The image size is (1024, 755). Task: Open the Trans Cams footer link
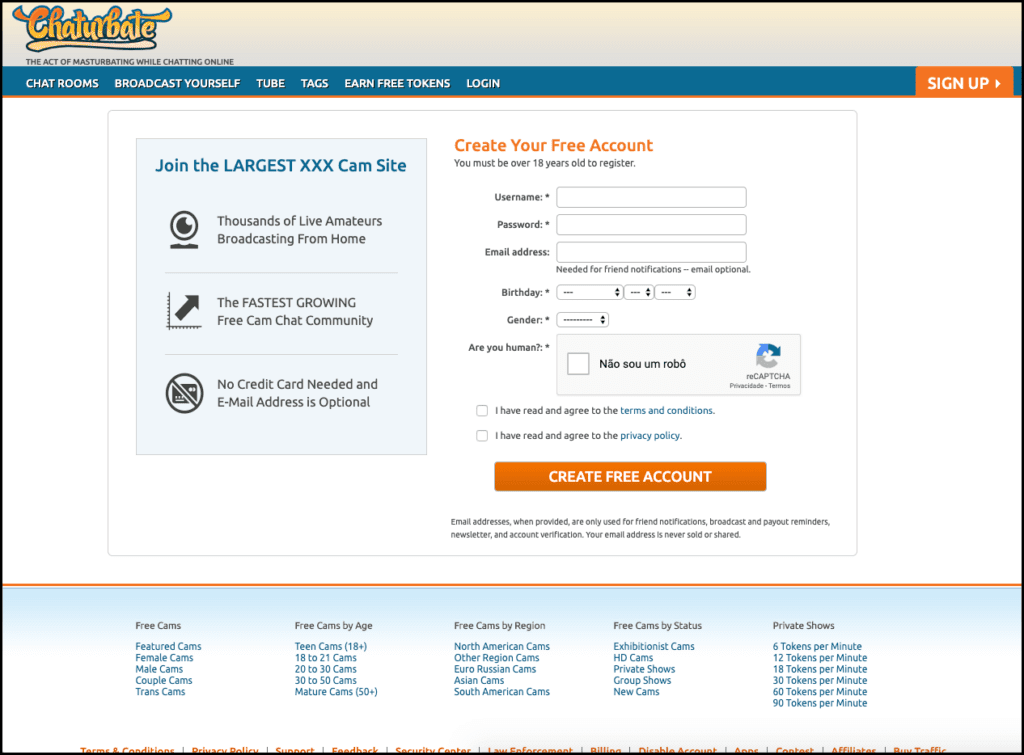pyautogui.click(x=160, y=692)
